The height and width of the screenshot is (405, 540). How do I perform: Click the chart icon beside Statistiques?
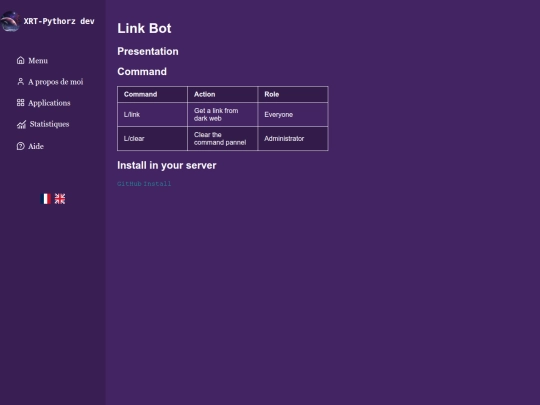(21, 124)
